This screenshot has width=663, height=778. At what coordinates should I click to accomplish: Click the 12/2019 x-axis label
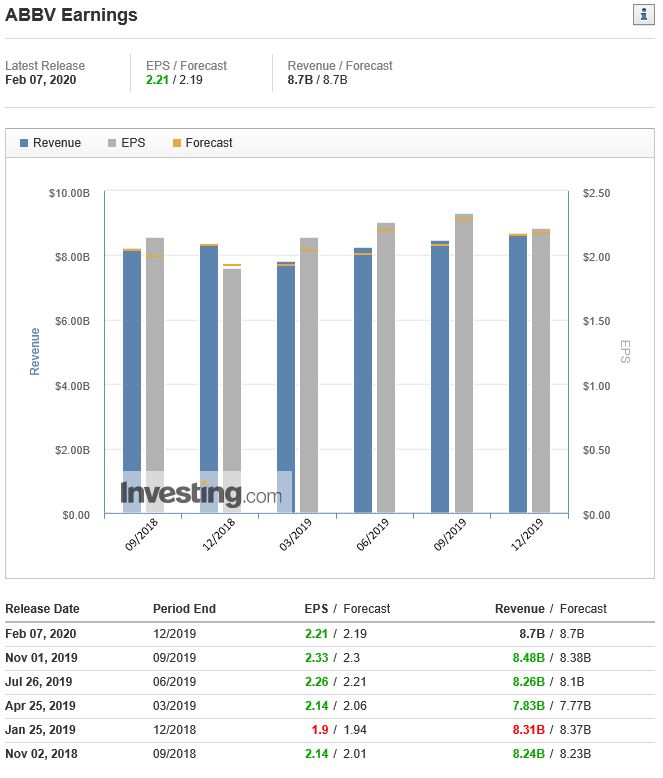click(x=528, y=534)
